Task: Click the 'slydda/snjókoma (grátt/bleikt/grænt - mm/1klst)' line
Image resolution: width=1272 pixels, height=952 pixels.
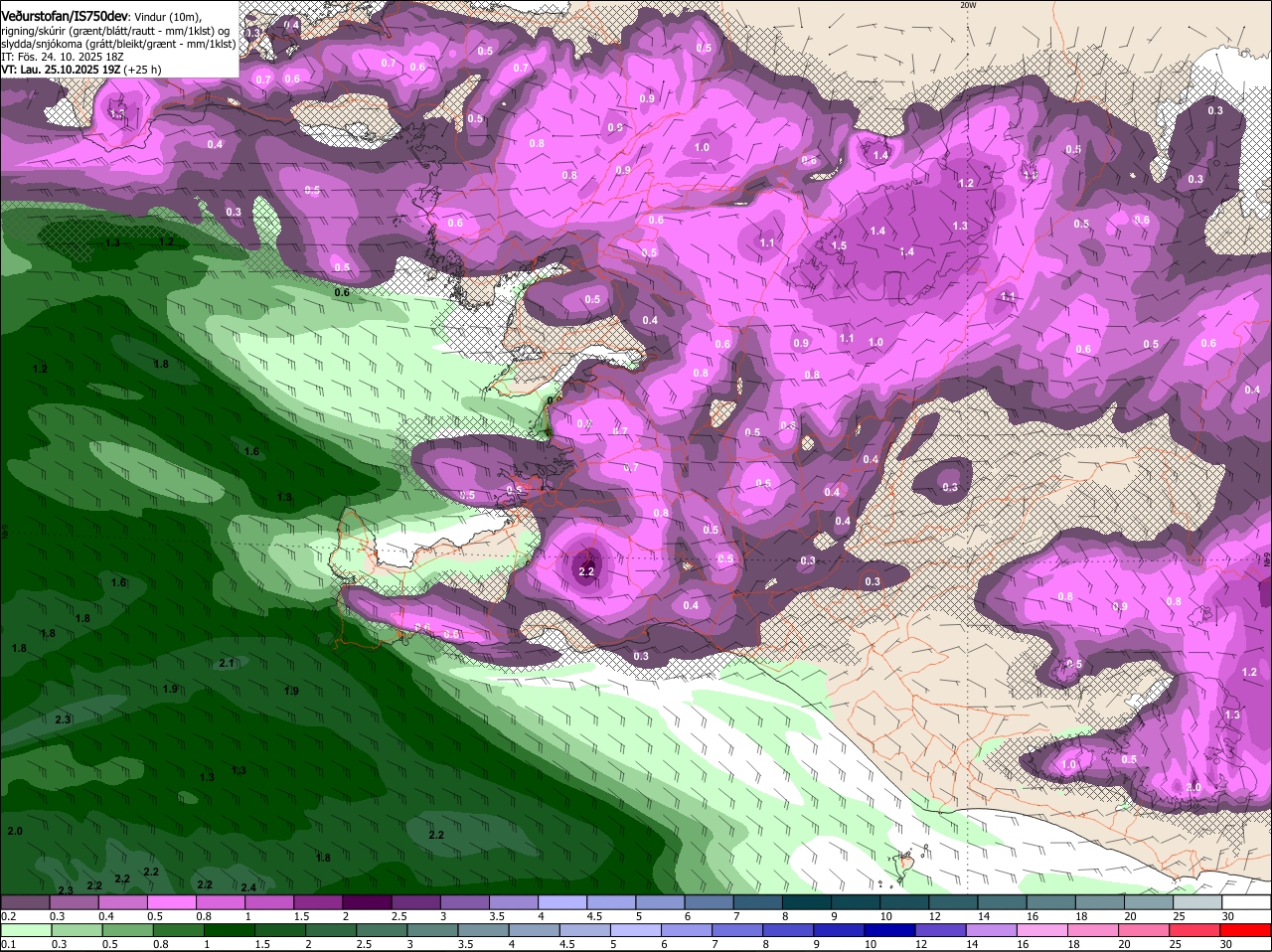Action: pyautogui.click(x=118, y=44)
